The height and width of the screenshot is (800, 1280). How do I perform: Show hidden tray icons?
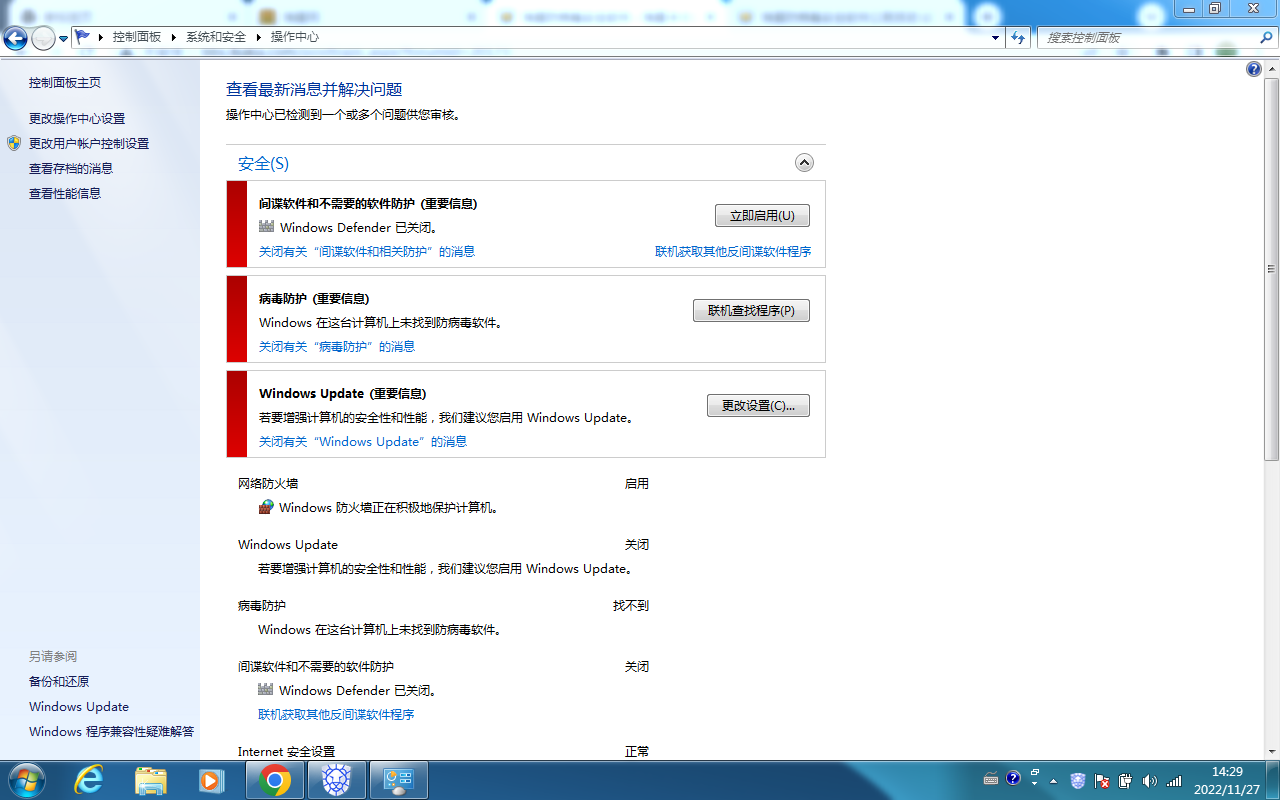pos(1053,781)
